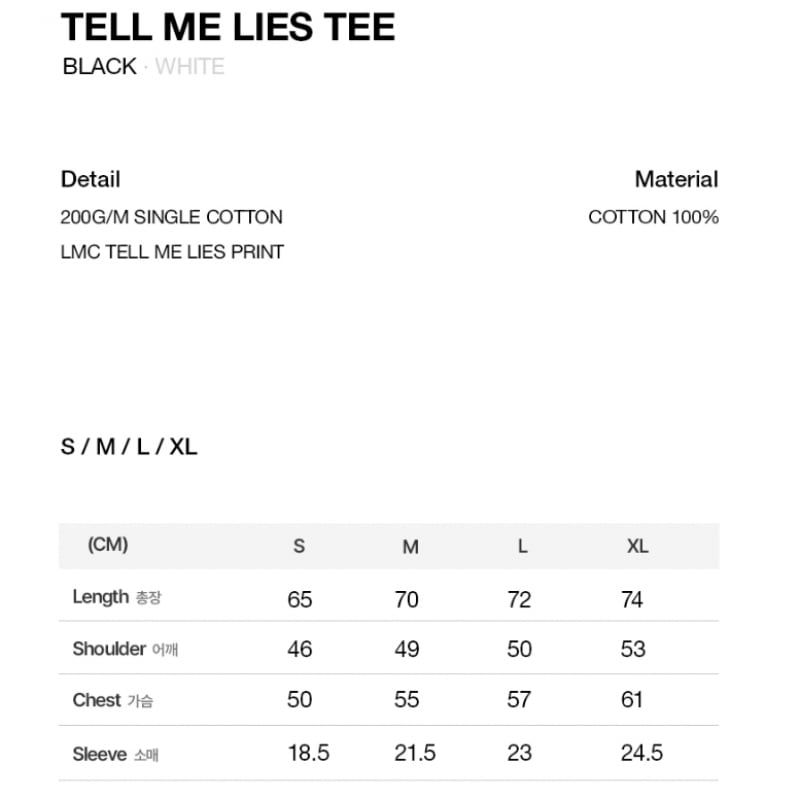Click the 200G/M SINGLE COTTON line
This screenshot has width=800, height=800.
point(171,217)
